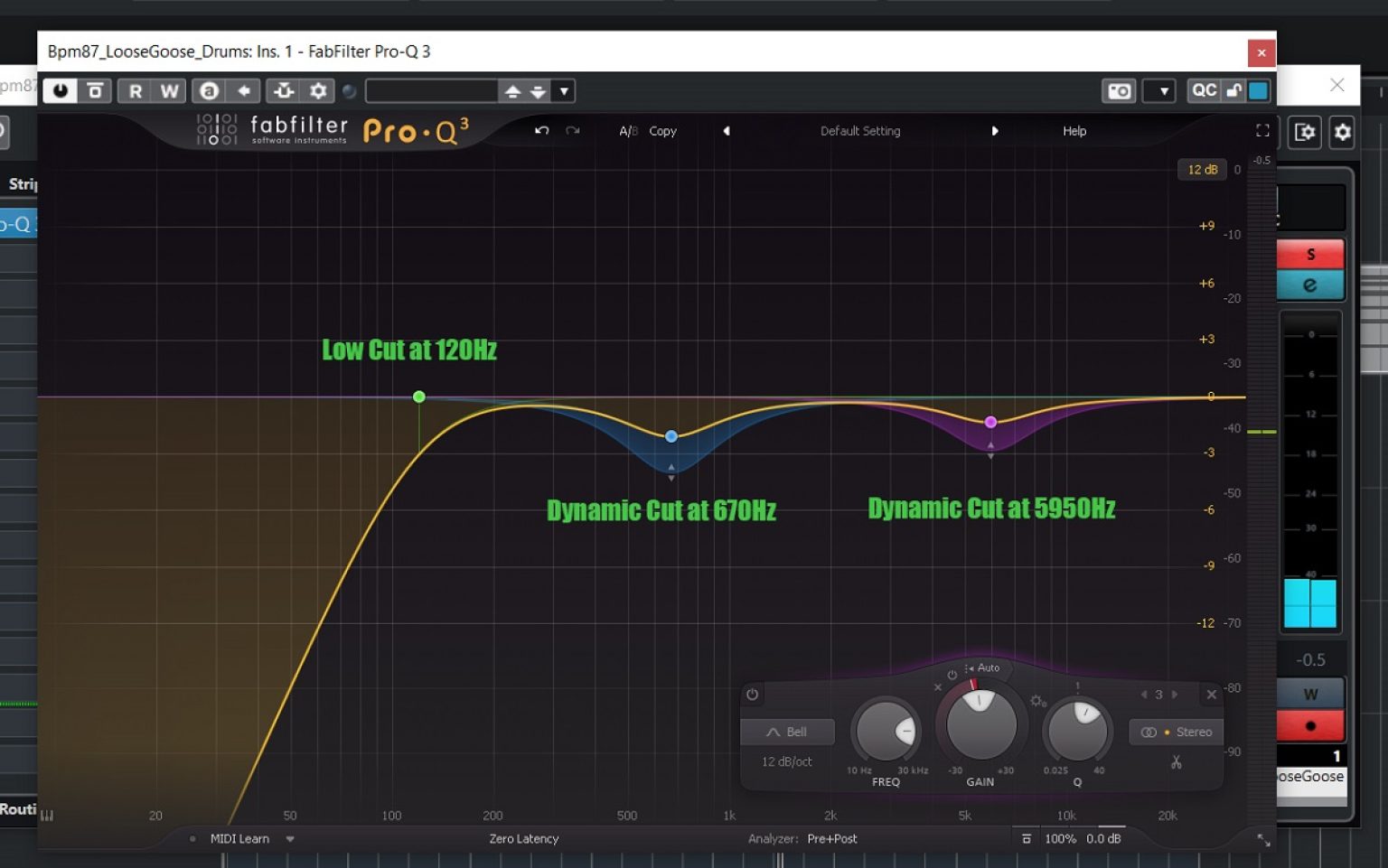Toggle the Stereo mode for the band
The image size is (1388, 868).
tap(1176, 732)
